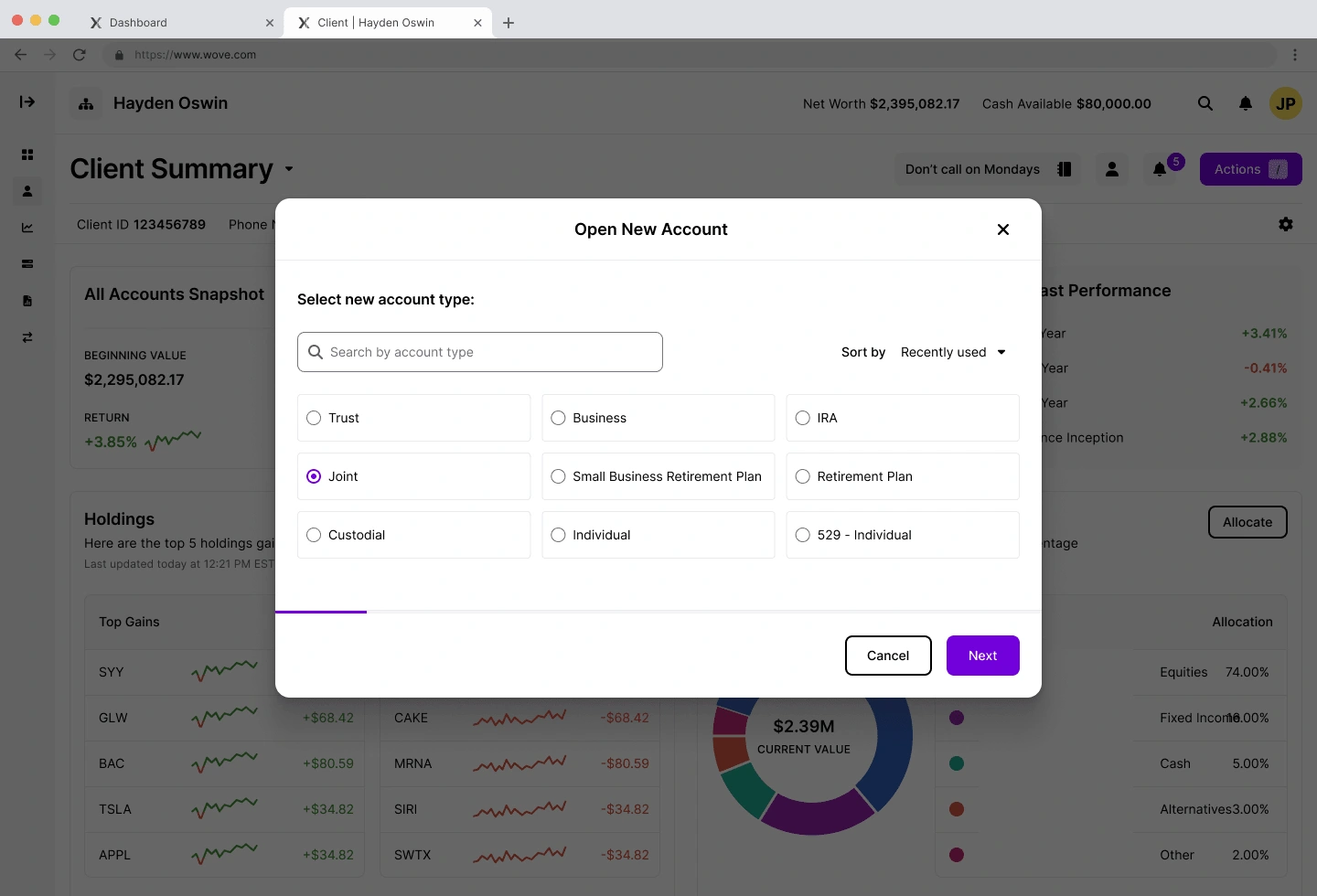Screen dimensions: 1317x896
Task: Choose the Individual account type
Action: tap(558, 535)
